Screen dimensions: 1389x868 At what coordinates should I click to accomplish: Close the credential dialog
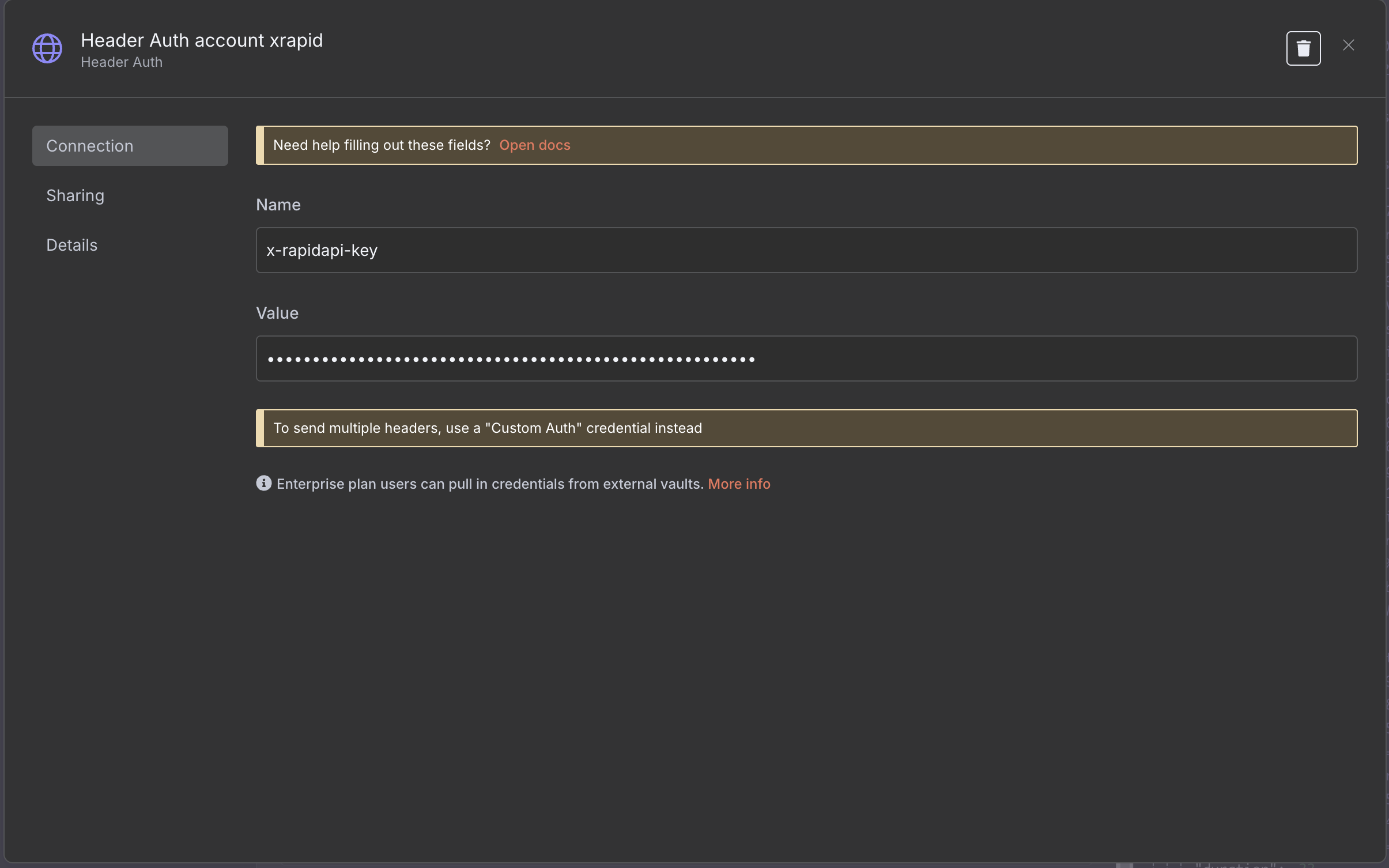(x=1348, y=45)
